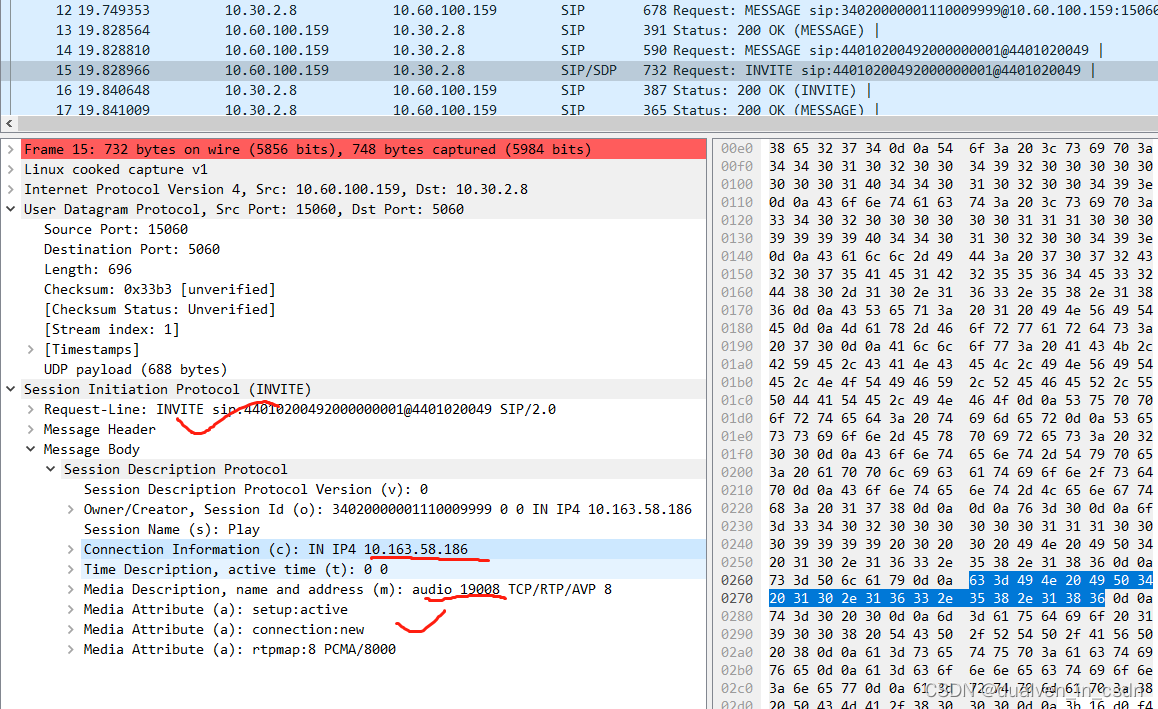Screen dimensions: 1158x709
Task: Expand the Frame 15 details row
Action: point(10,149)
